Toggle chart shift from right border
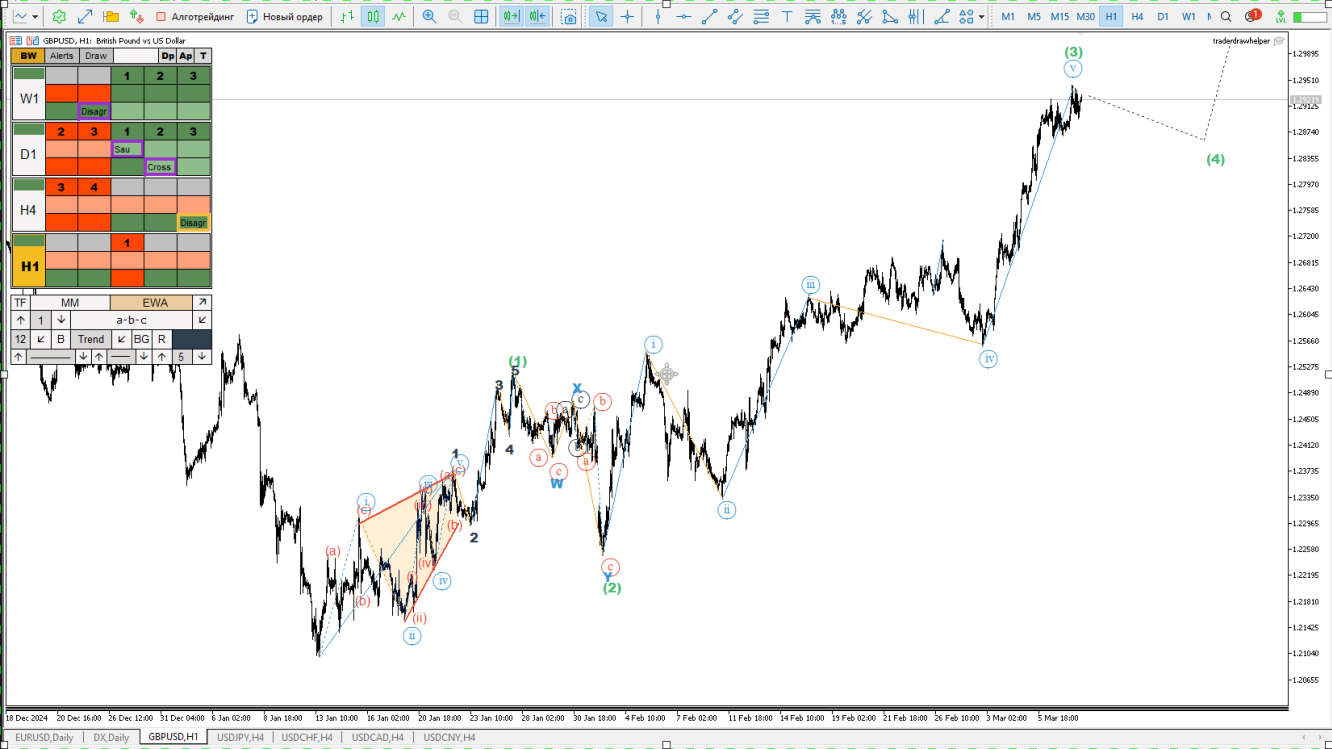This screenshot has width=1332, height=749. point(537,17)
